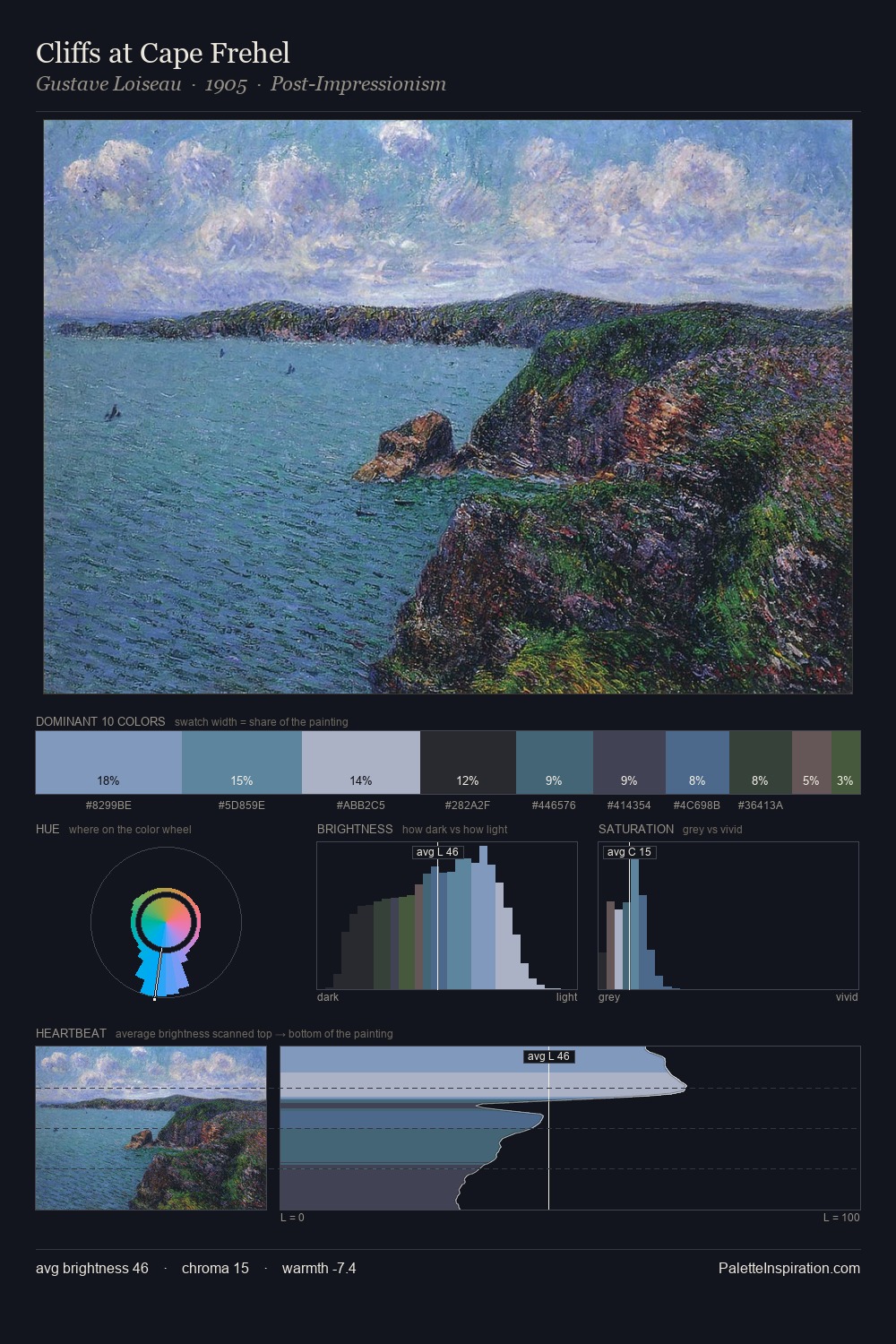Click the hex label "#ABB2C5"
The width and height of the screenshot is (896, 1344).
(361, 805)
